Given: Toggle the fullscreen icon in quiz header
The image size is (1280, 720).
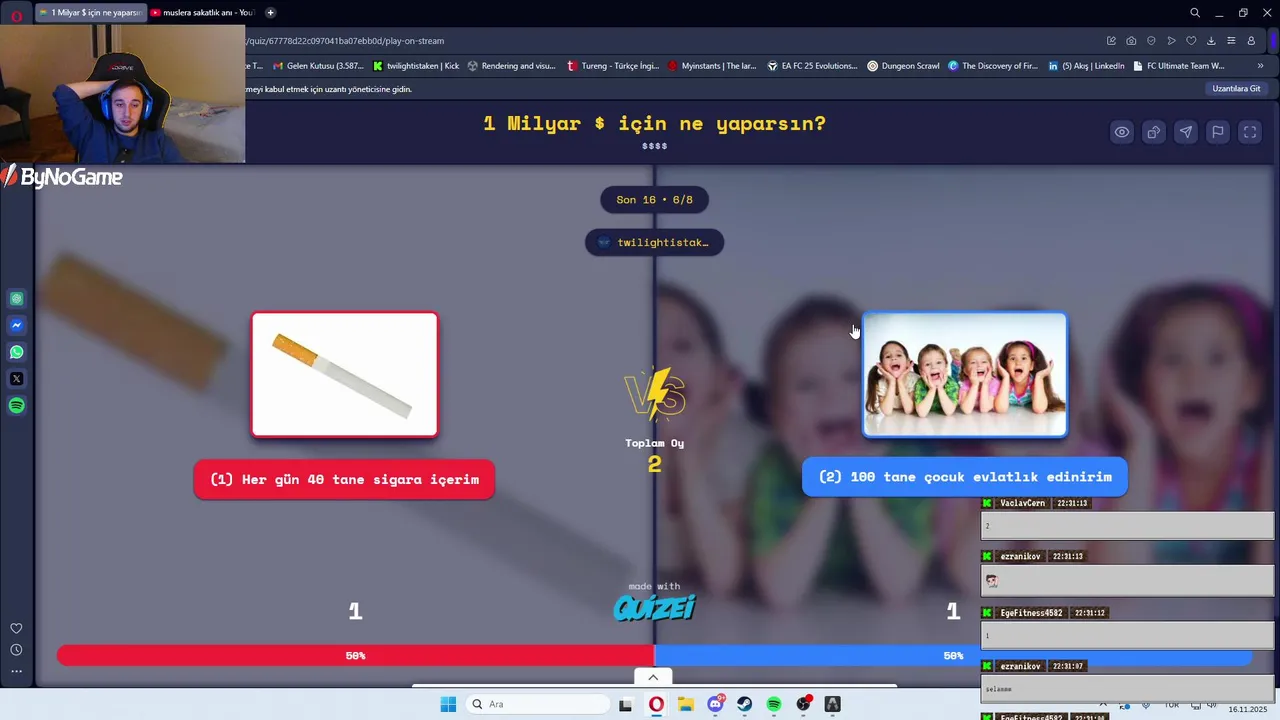Looking at the screenshot, I should click(1250, 132).
